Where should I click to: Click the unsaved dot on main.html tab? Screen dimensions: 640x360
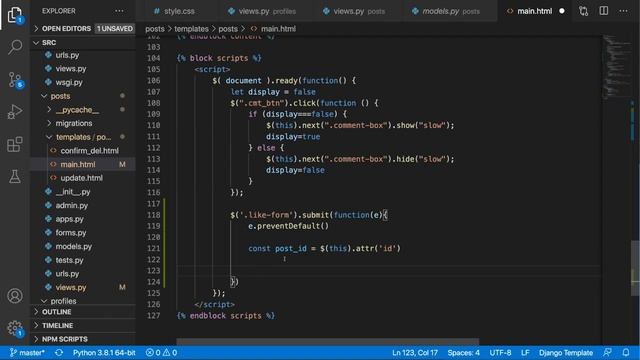click(x=562, y=11)
